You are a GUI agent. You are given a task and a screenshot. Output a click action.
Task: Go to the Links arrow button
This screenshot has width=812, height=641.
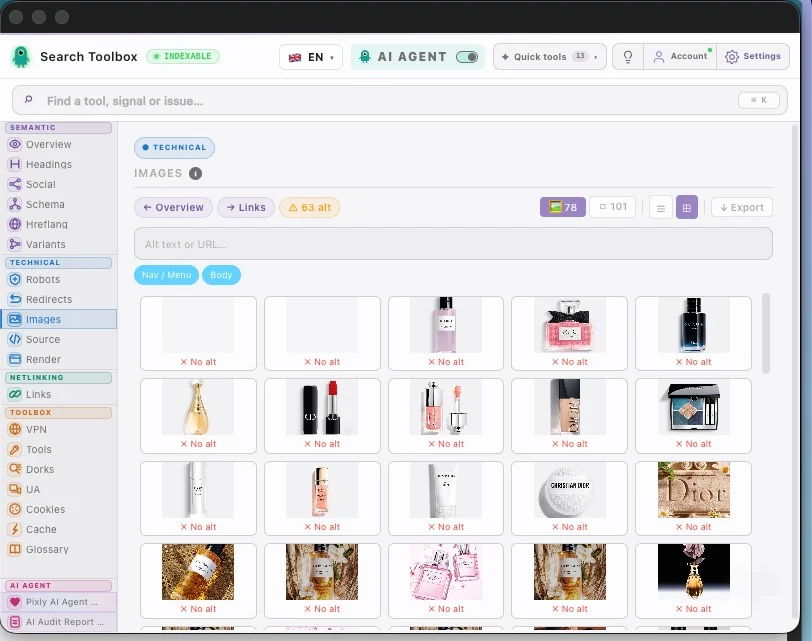pos(246,208)
